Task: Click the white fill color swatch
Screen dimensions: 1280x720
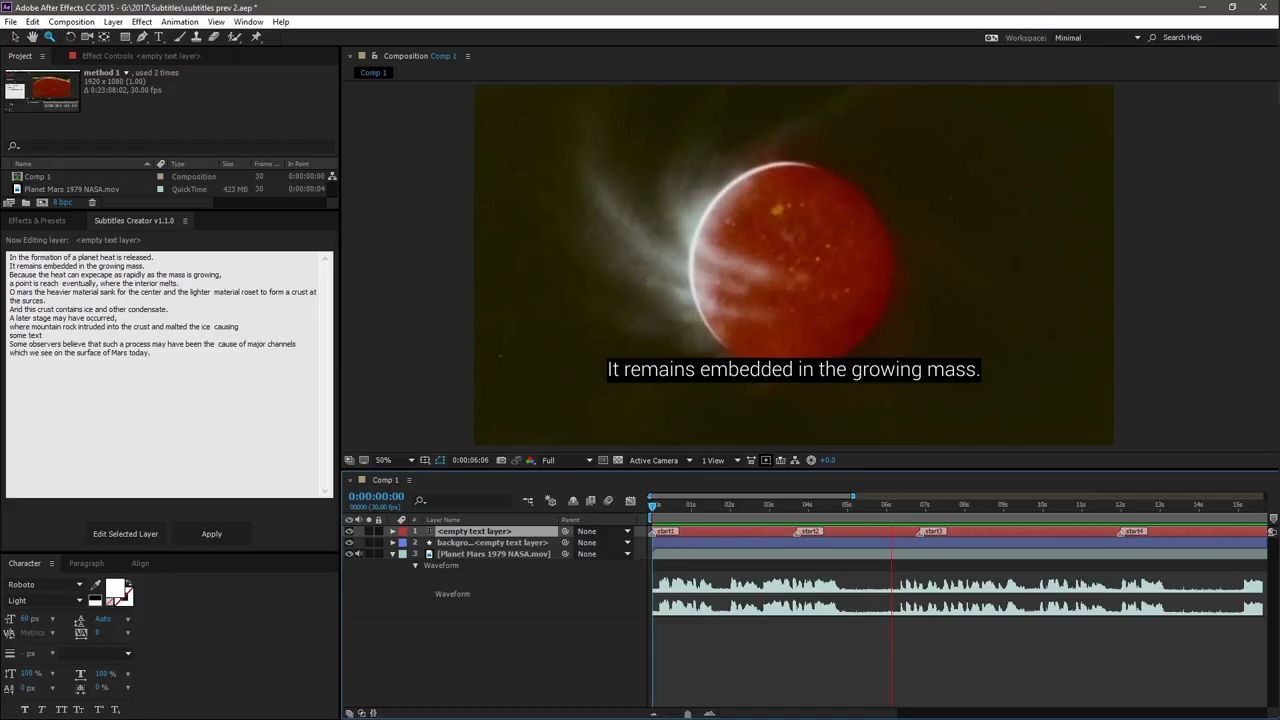Action: pos(116,586)
